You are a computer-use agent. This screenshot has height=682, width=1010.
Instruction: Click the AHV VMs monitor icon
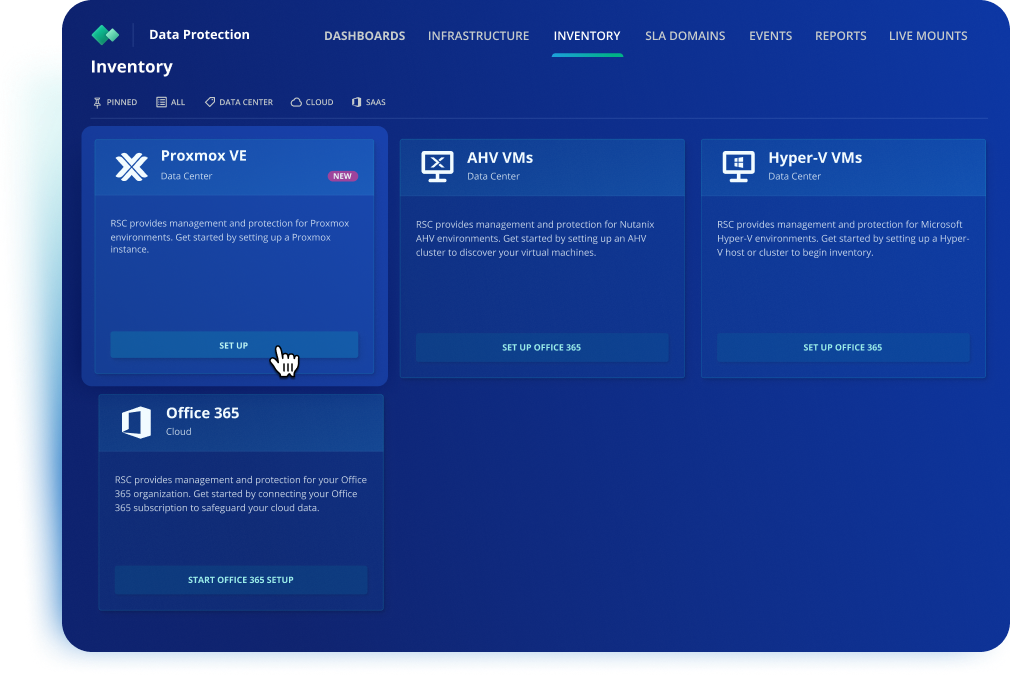pyautogui.click(x=435, y=166)
